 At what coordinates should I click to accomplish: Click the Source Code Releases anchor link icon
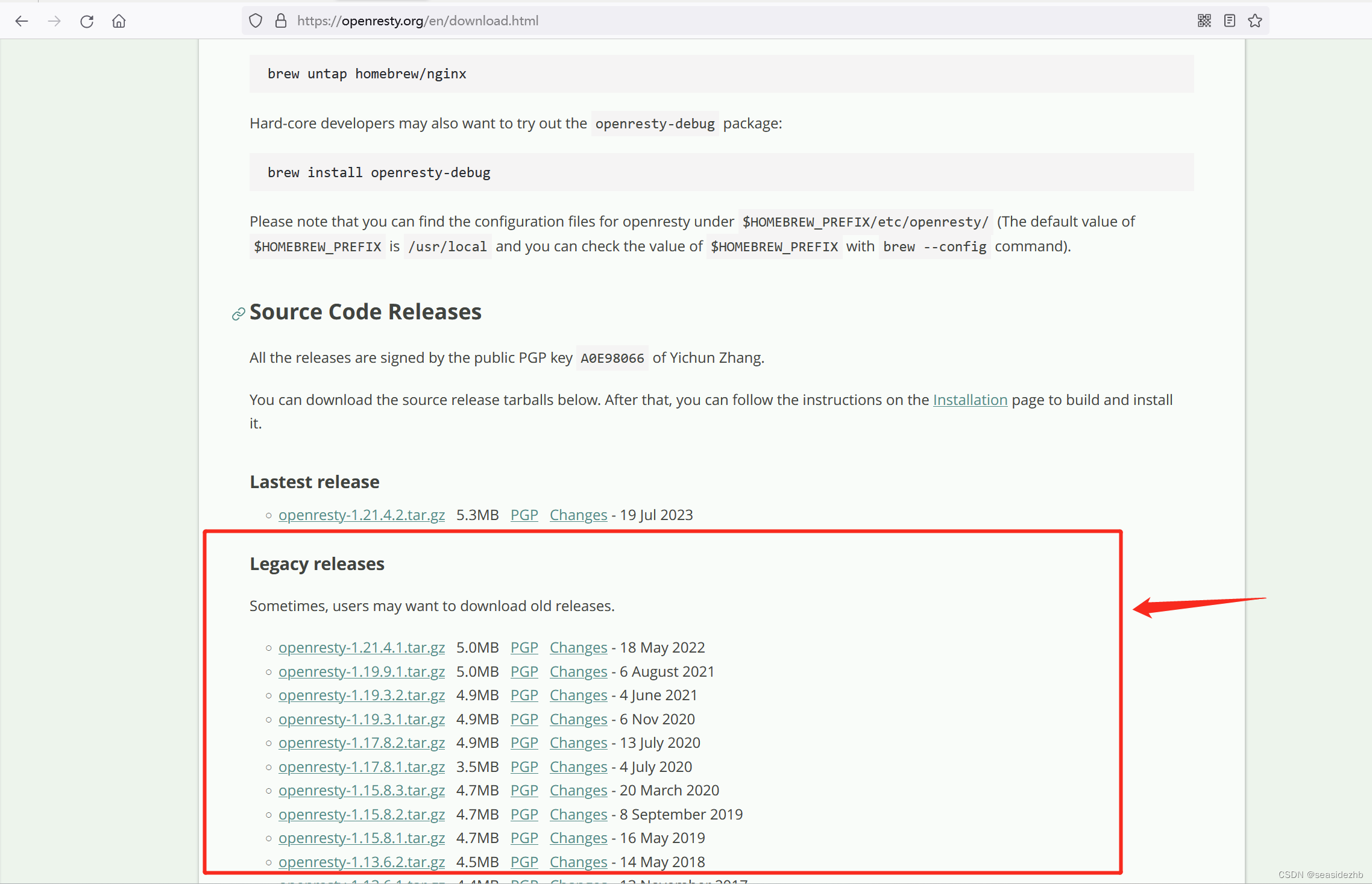[x=238, y=314]
